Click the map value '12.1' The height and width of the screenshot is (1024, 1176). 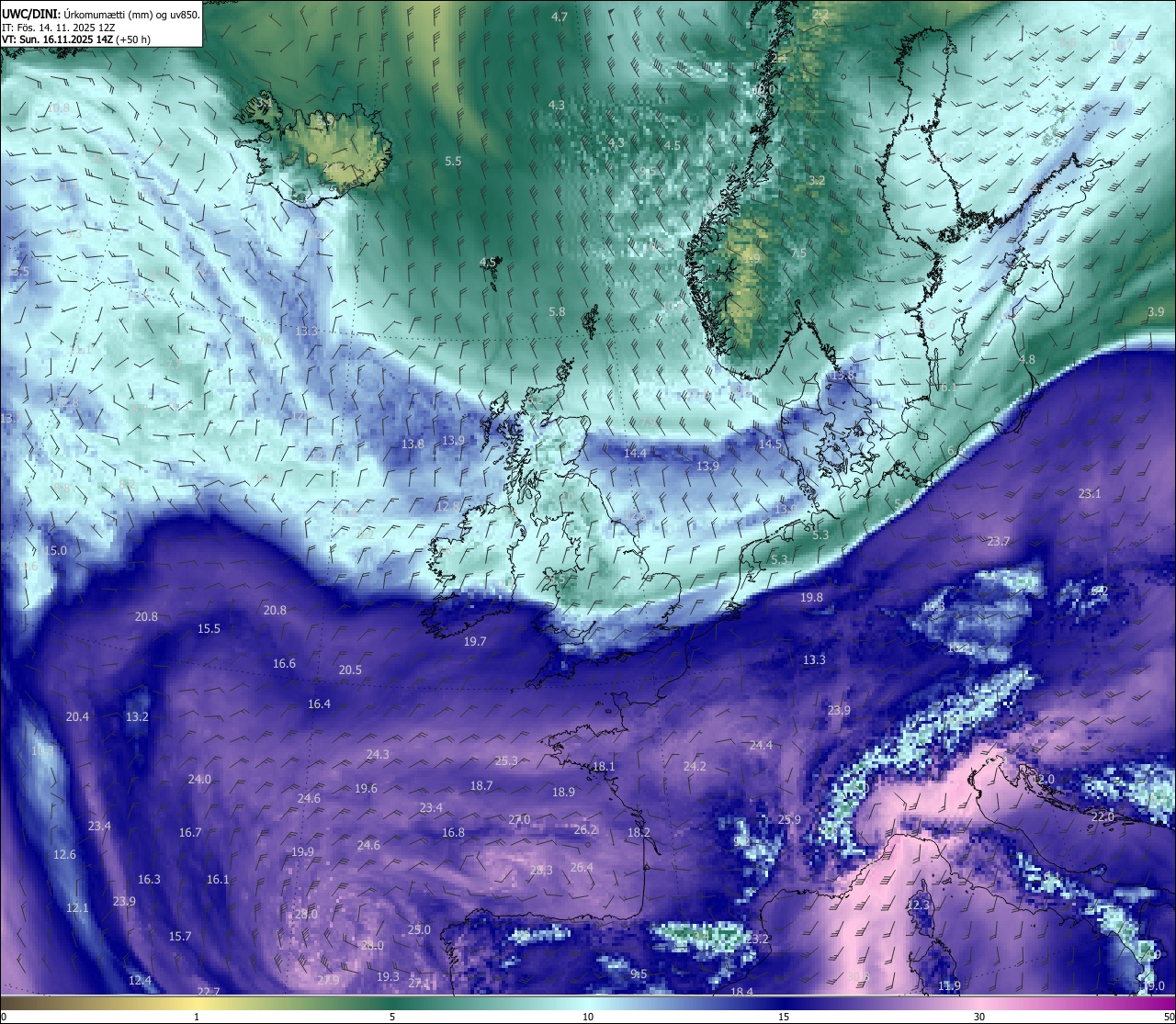(77, 907)
